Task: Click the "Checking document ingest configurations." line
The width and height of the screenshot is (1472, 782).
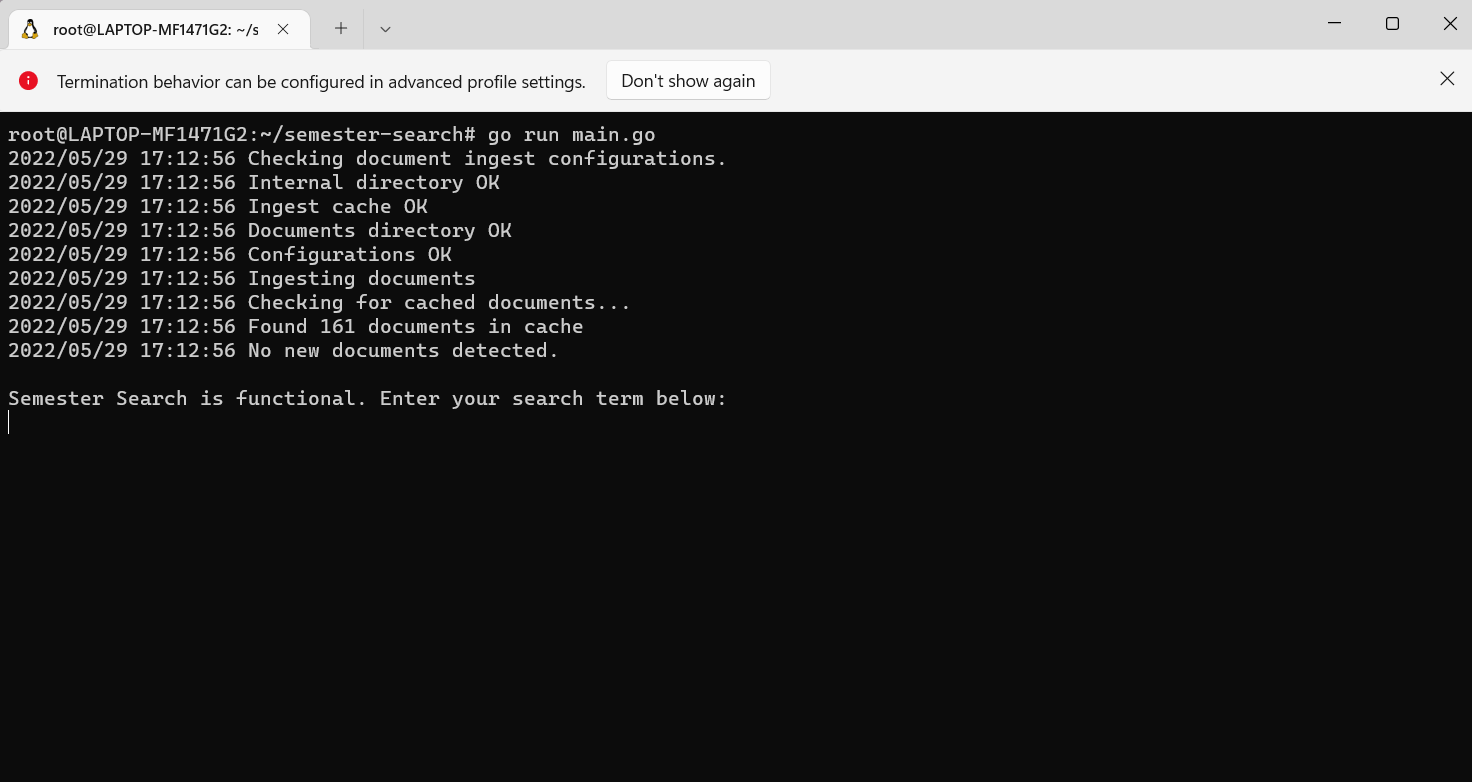Action: coord(487,158)
